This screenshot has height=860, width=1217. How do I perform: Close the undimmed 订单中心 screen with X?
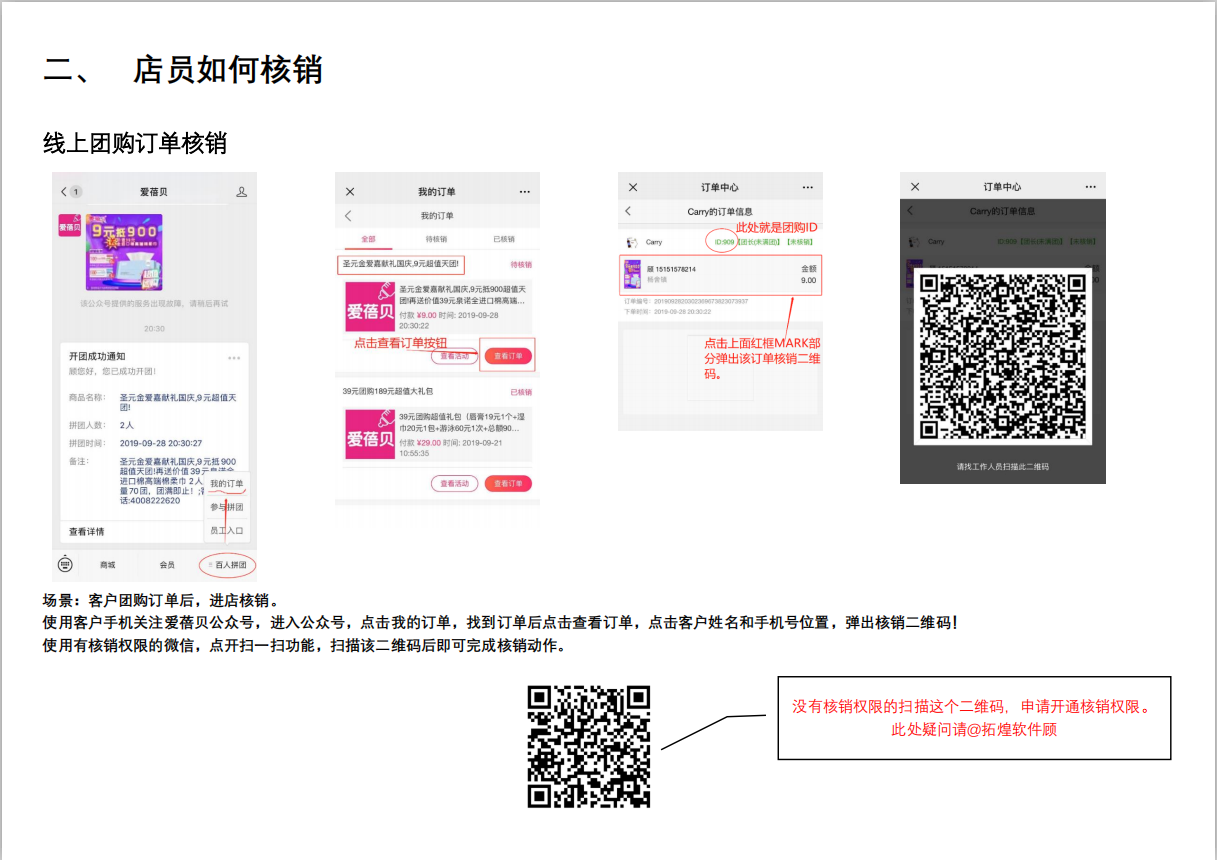click(633, 188)
